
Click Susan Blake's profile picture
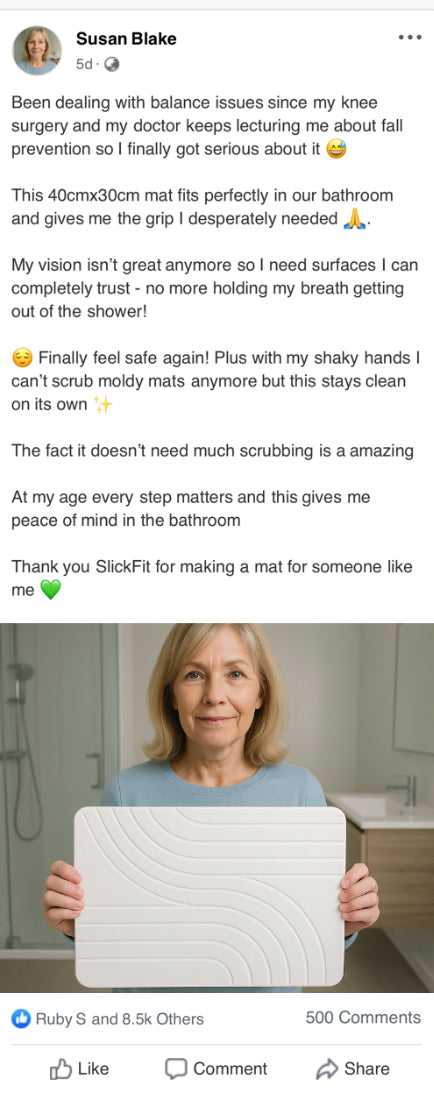[x=36, y=50]
